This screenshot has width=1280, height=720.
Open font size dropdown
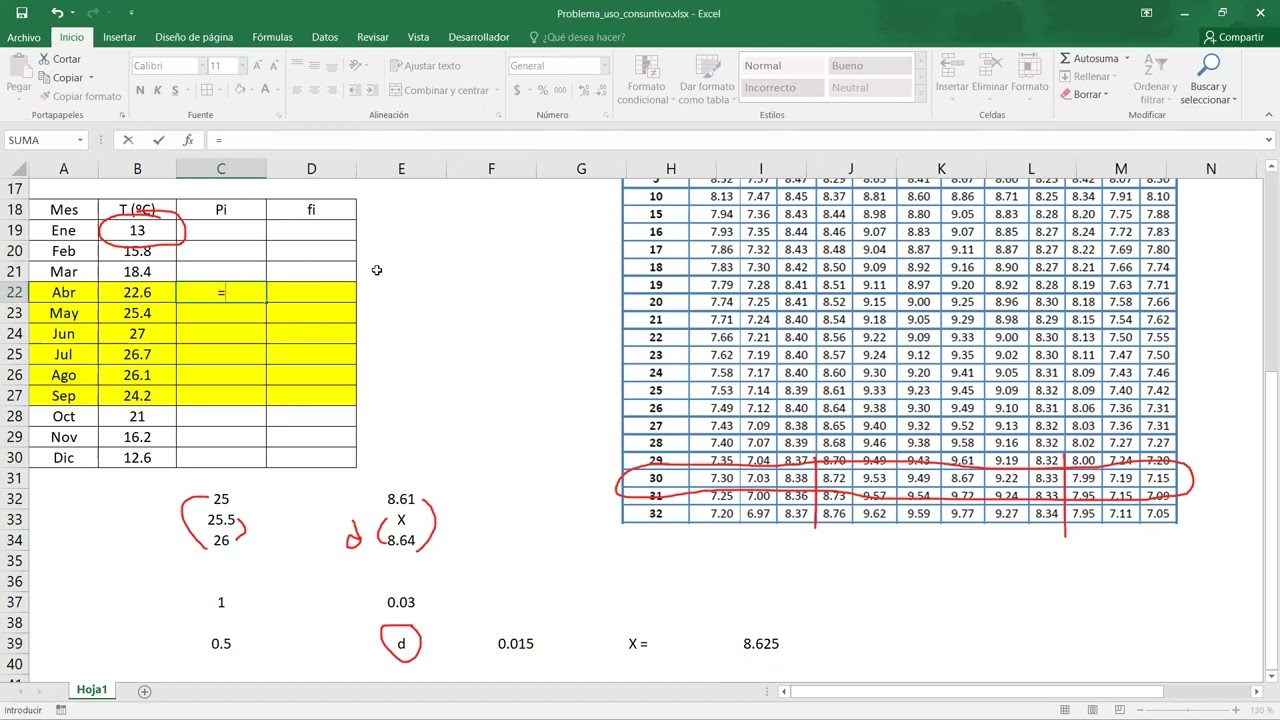(x=242, y=66)
